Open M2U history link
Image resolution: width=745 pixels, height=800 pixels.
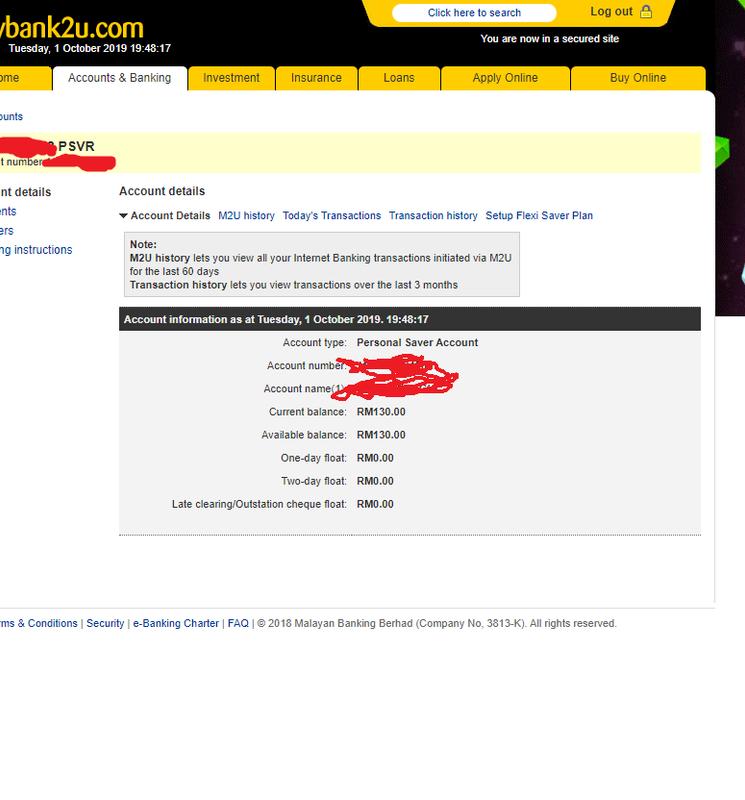[246, 216]
